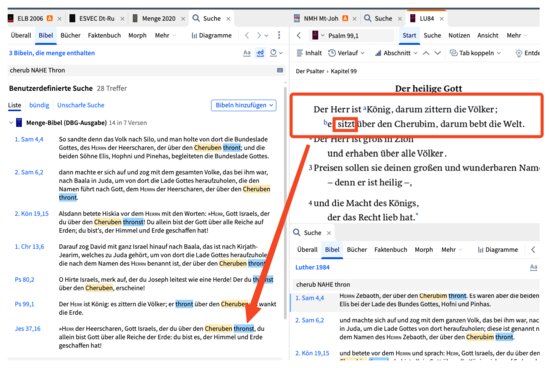Go forward in the top-left search panel history
Viewport: 550px width, 368px height.
click(259, 35)
